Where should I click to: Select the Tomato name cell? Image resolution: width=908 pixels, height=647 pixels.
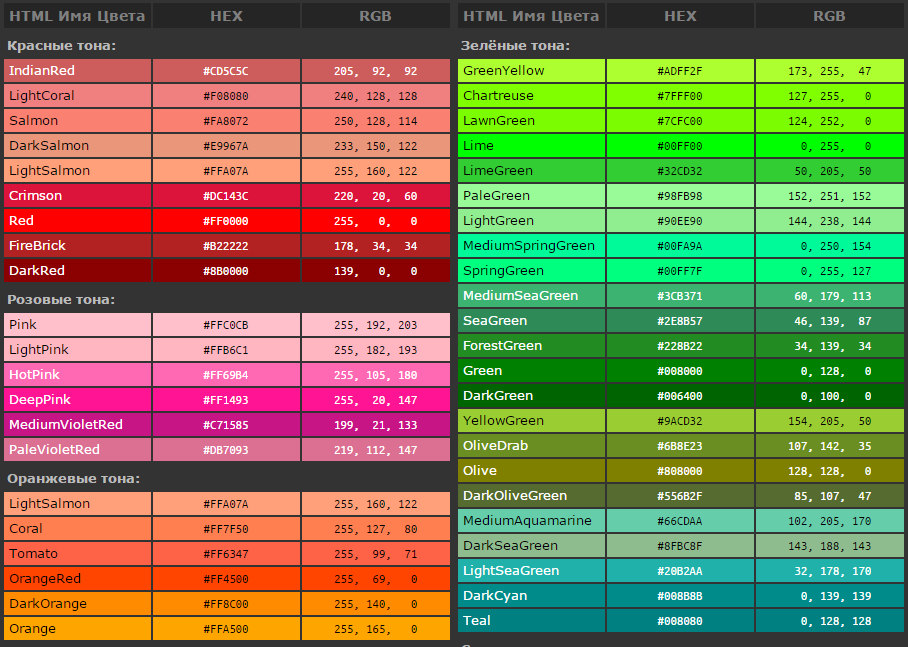(78, 554)
